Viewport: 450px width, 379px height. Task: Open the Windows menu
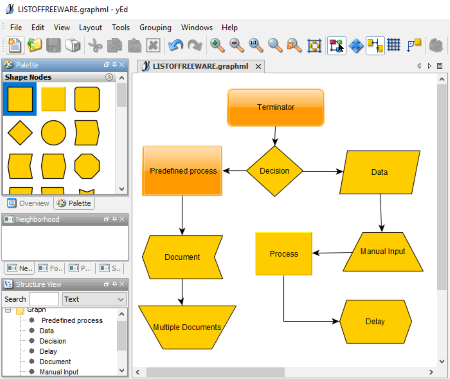(x=197, y=27)
